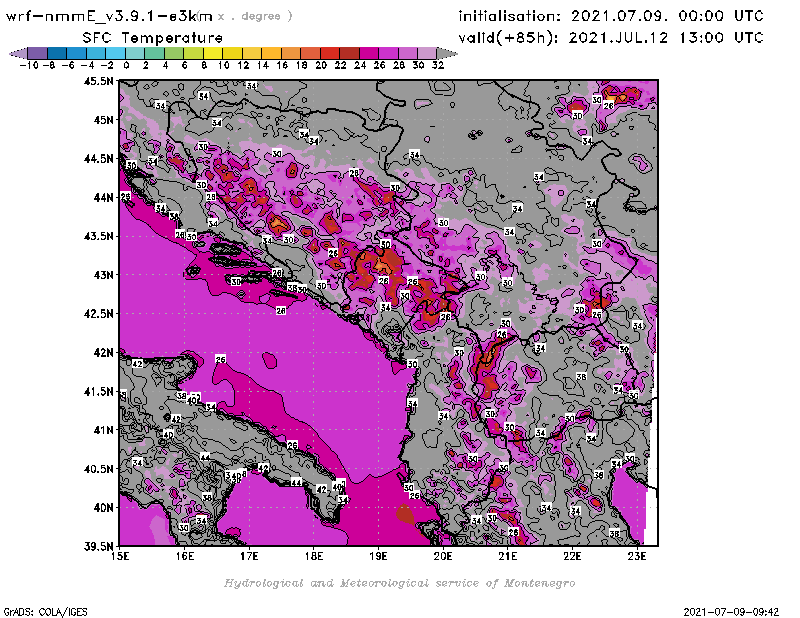Image resolution: width=800 pixels, height=618 pixels.
Task: Click the GrADS: COLA/IGES credit
Action: (x=45, y=612)
